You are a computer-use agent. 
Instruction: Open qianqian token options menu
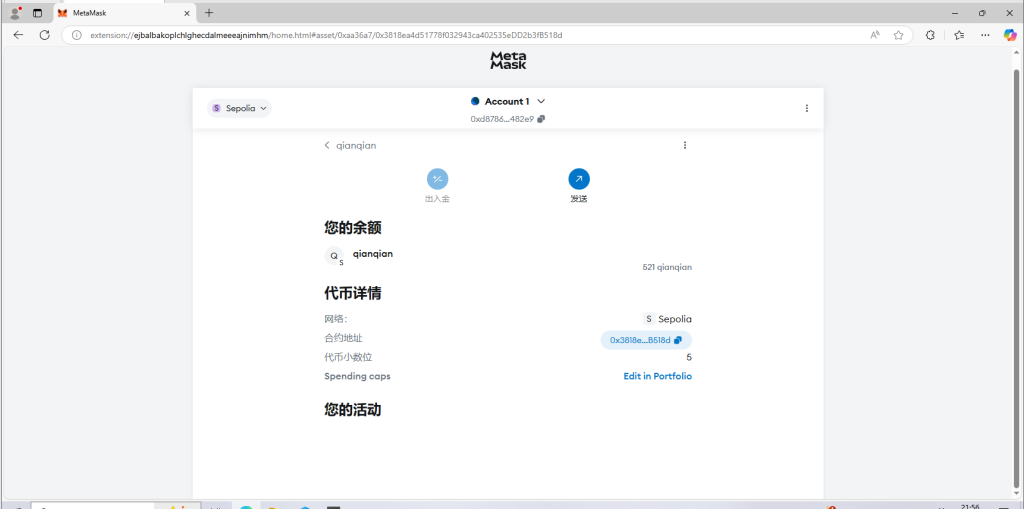pyautogui.click(x=685, y=145)
